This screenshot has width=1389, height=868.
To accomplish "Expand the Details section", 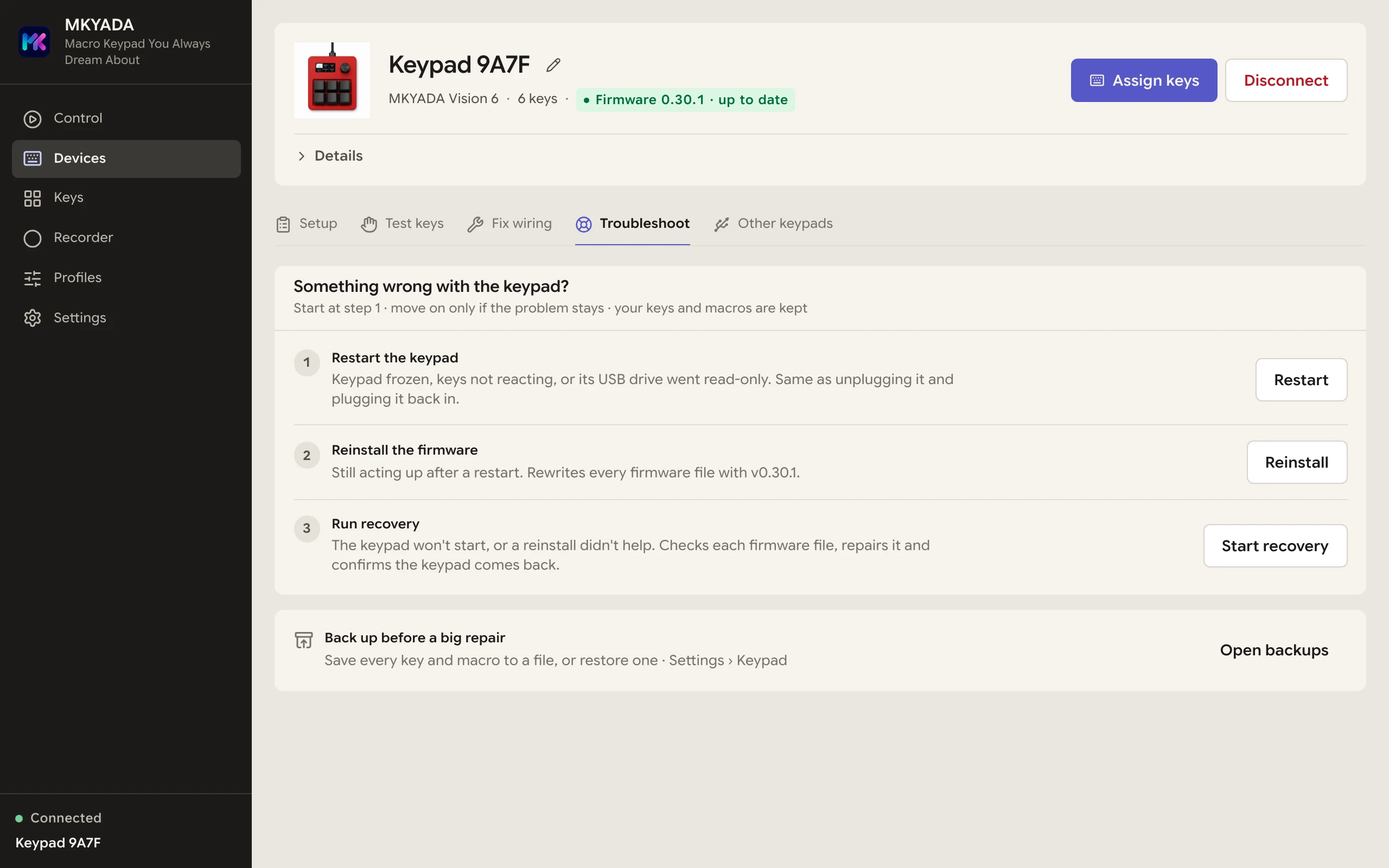I will point(330,156).
